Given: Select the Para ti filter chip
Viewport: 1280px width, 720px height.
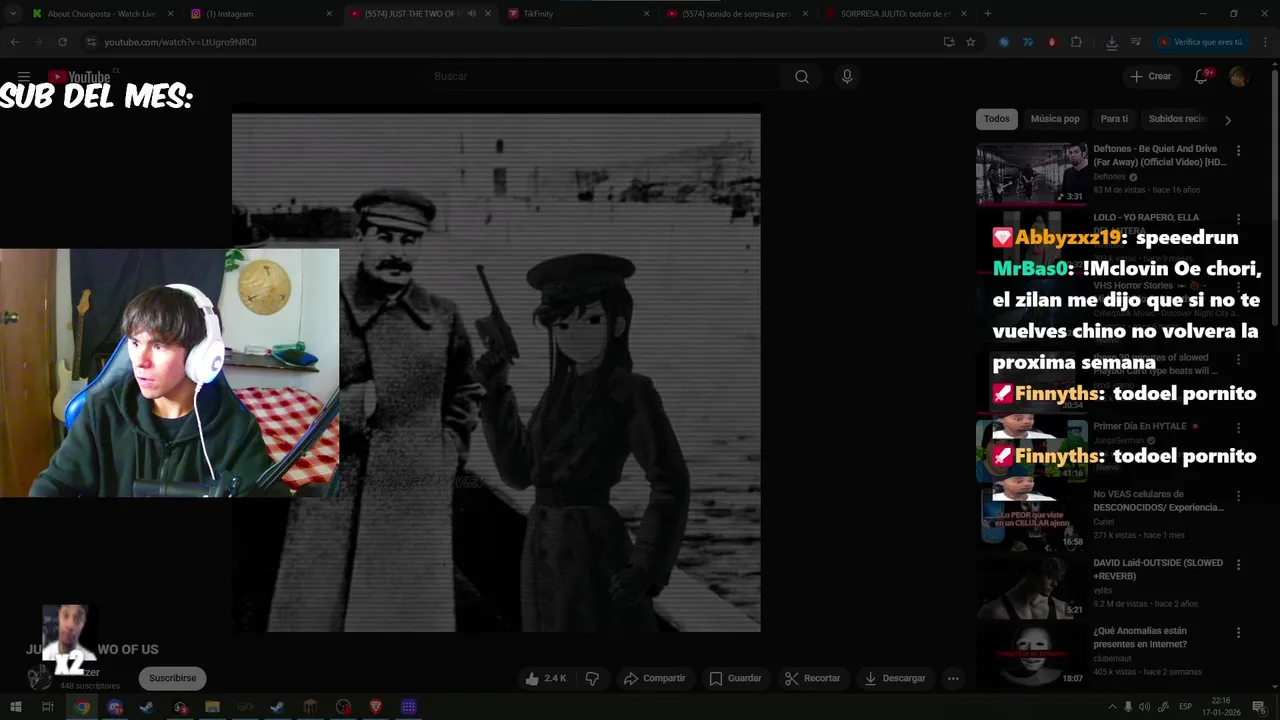Looking at the screenshot, I should point(1114,119).
